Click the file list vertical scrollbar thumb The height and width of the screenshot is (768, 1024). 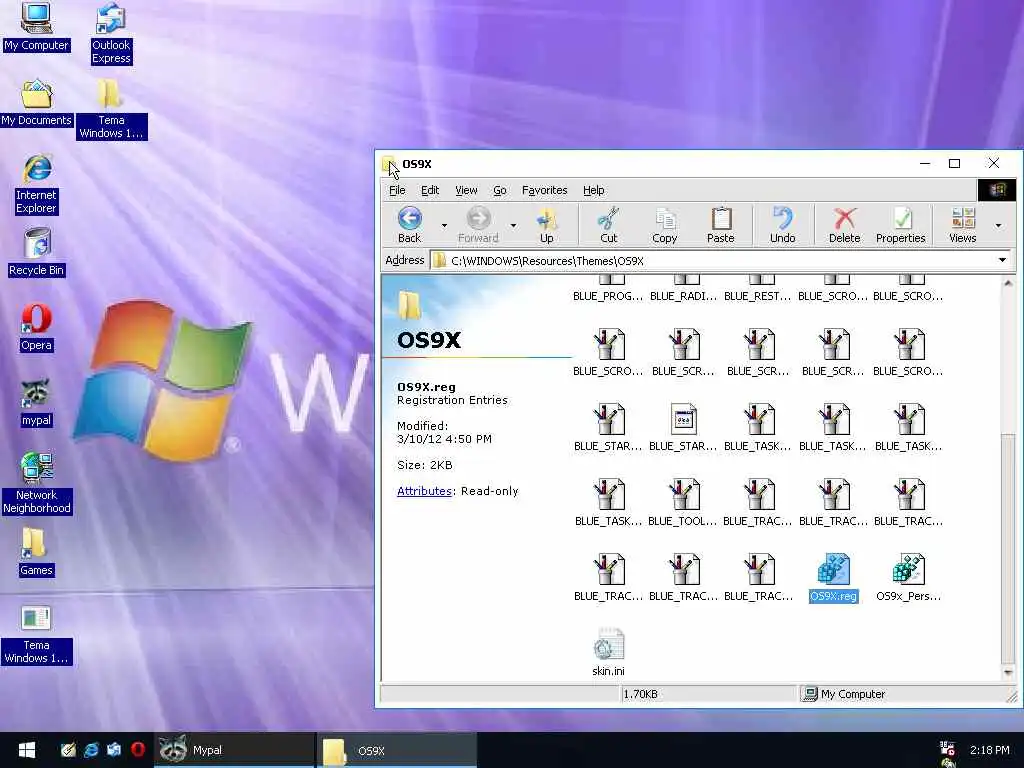coord(1008,547)
